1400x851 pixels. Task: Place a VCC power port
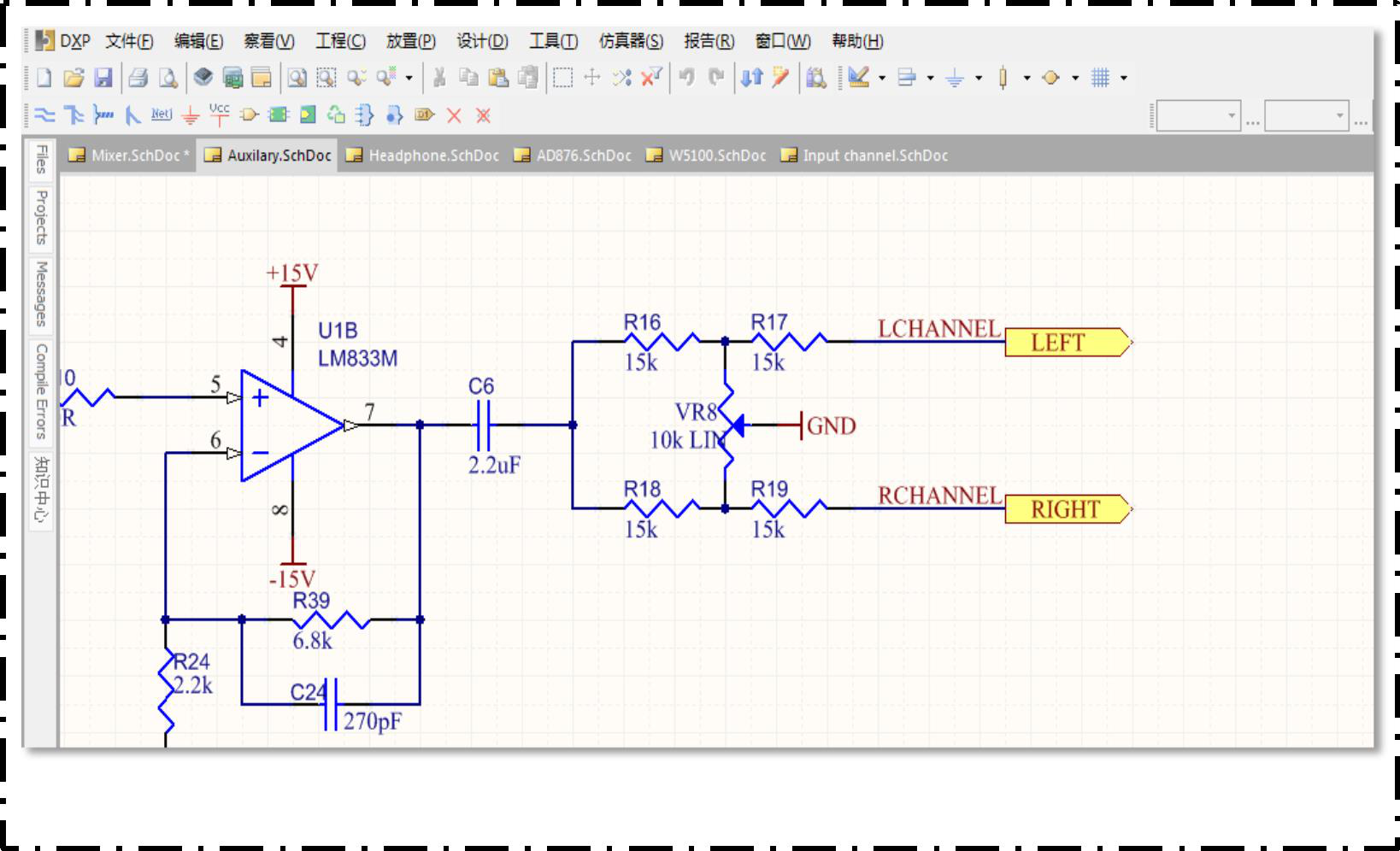(220, 114)
